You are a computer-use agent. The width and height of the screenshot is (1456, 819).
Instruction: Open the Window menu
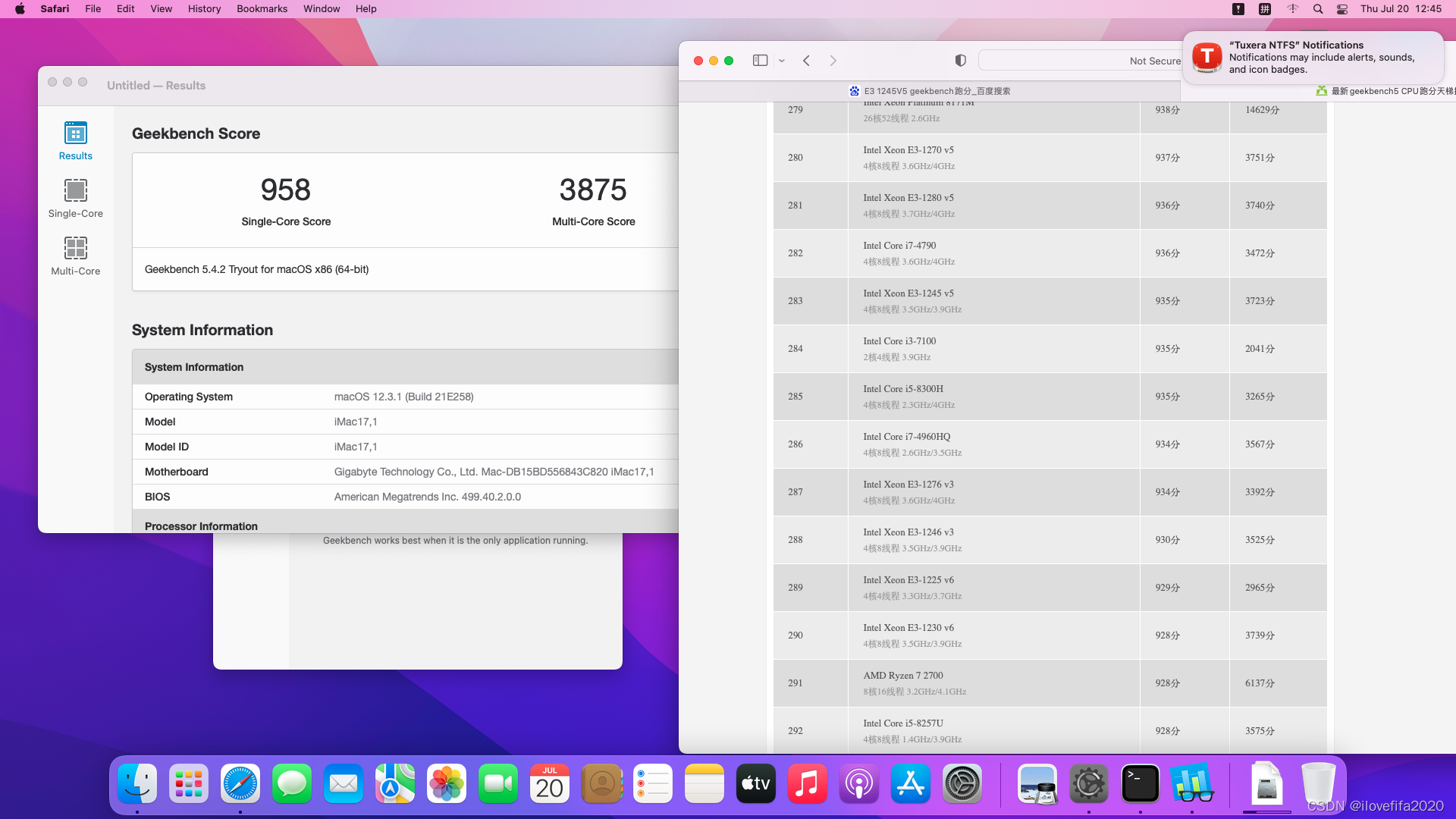322,8
